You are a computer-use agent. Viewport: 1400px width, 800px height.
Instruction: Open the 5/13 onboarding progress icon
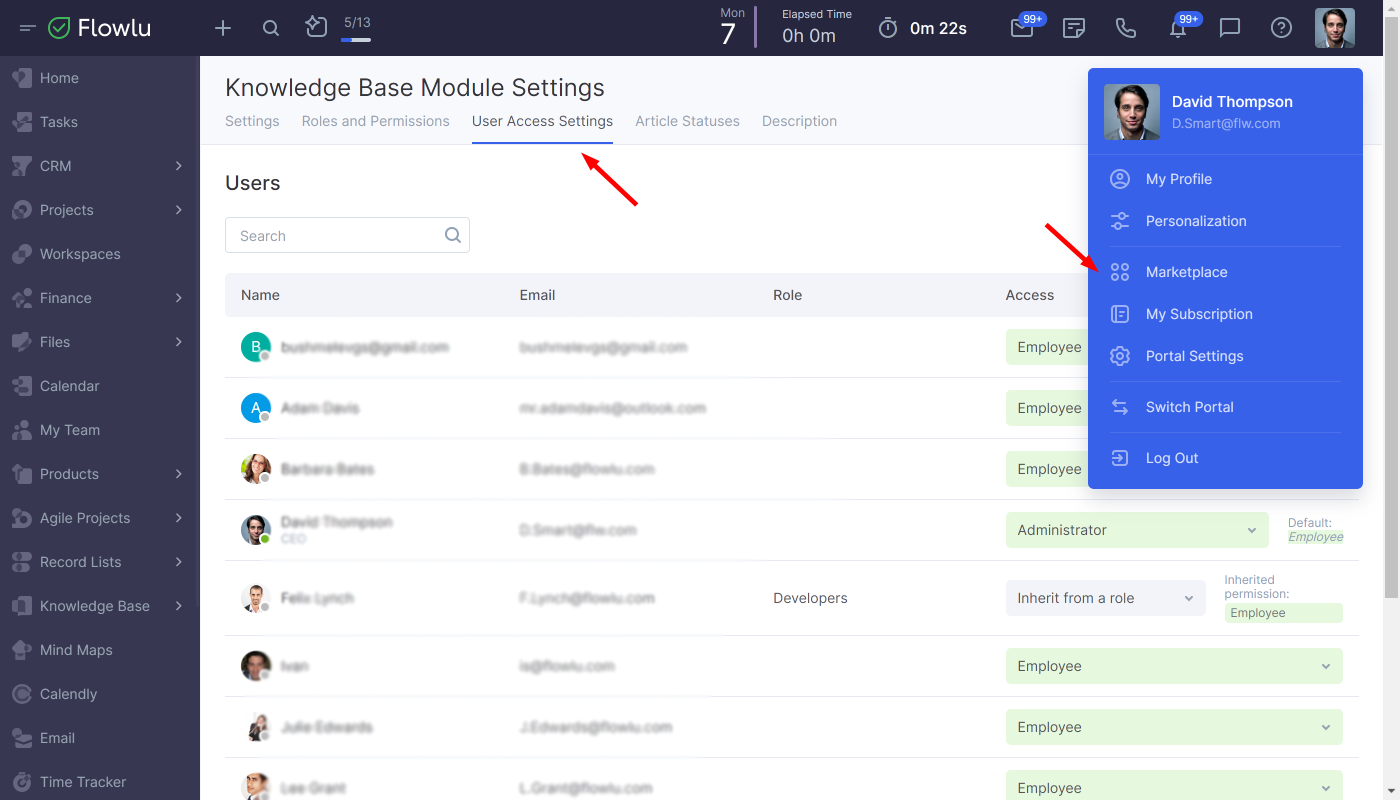click(317, 27)
